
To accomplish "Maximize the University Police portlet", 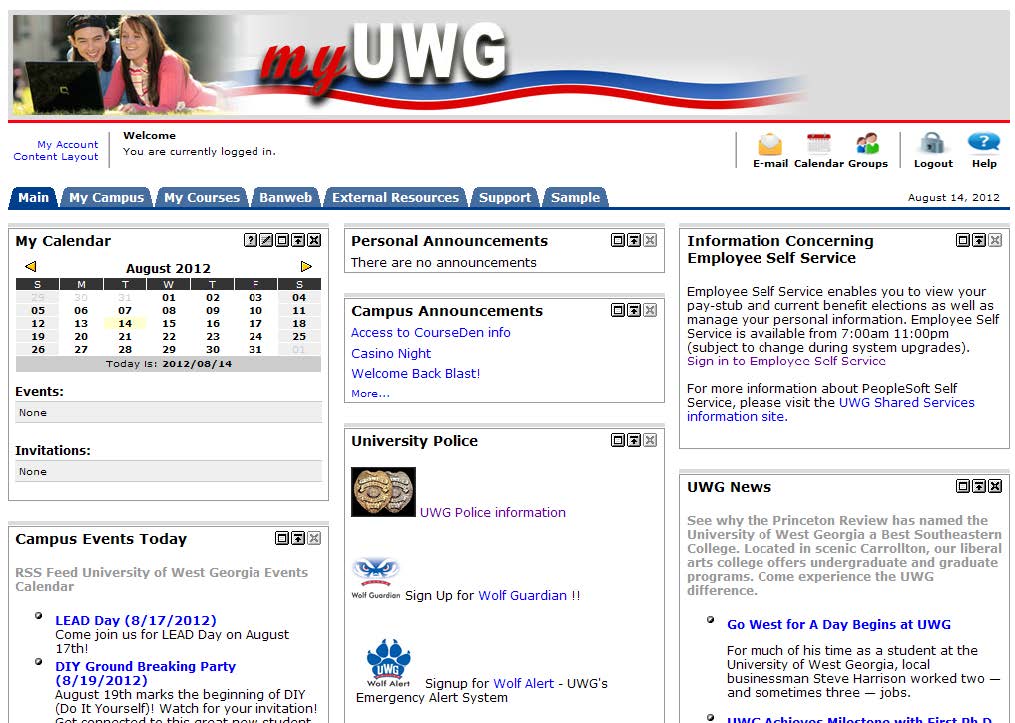I will point(618,440).
